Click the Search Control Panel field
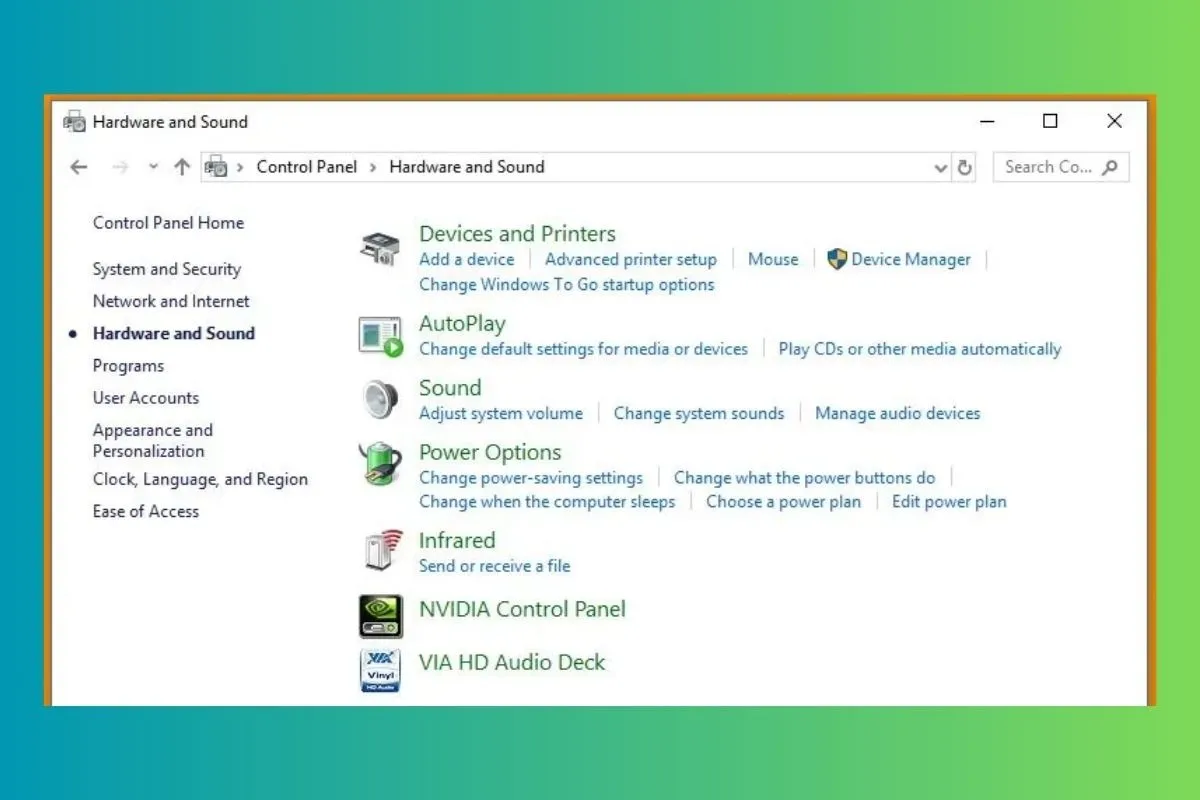The width and height of the screenshot is (1200, 800). [1048, 167]
